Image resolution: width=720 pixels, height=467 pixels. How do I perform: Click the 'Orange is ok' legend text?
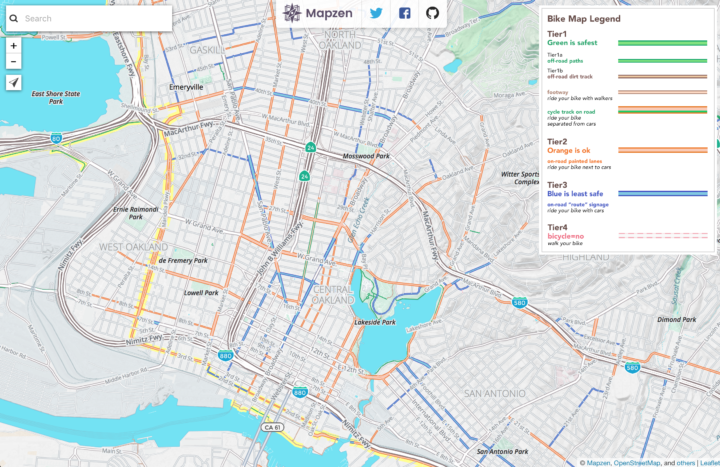[568, 151]
